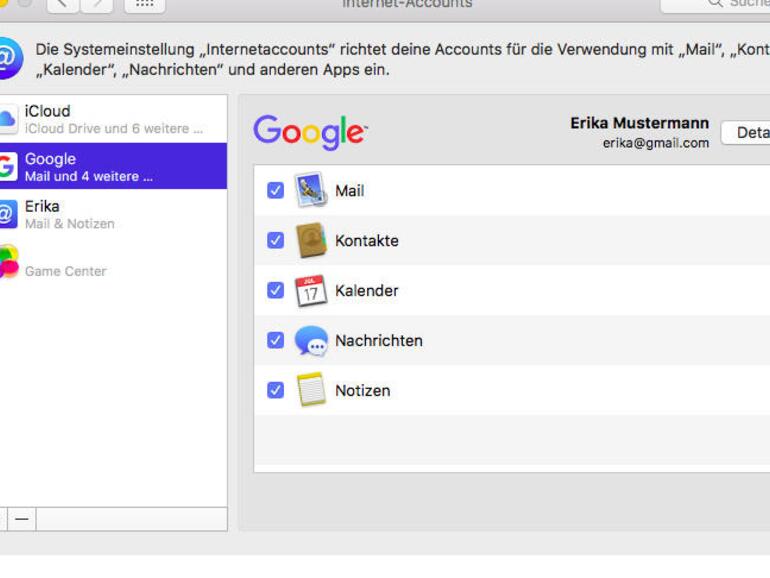Click the Kalender label text
The image size is (770, 578).
click(x=367, y=291)
